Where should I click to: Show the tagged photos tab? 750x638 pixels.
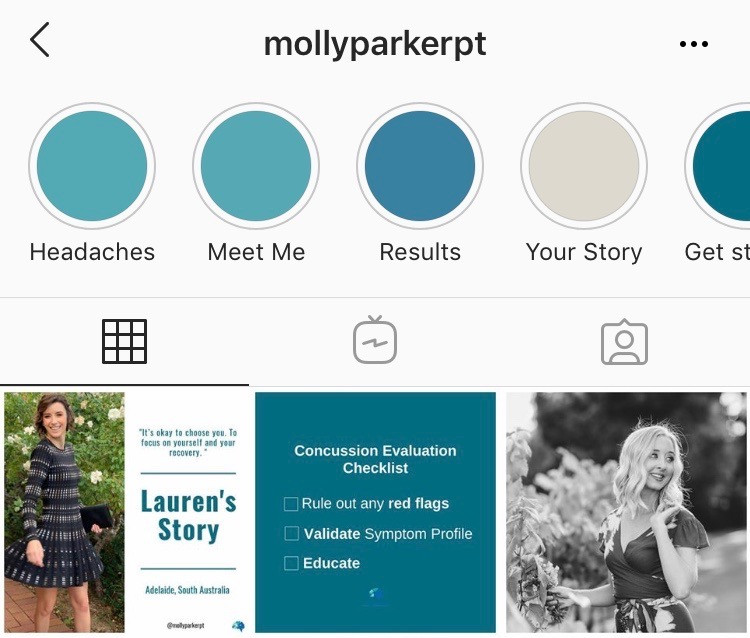(x=624, y=341)
